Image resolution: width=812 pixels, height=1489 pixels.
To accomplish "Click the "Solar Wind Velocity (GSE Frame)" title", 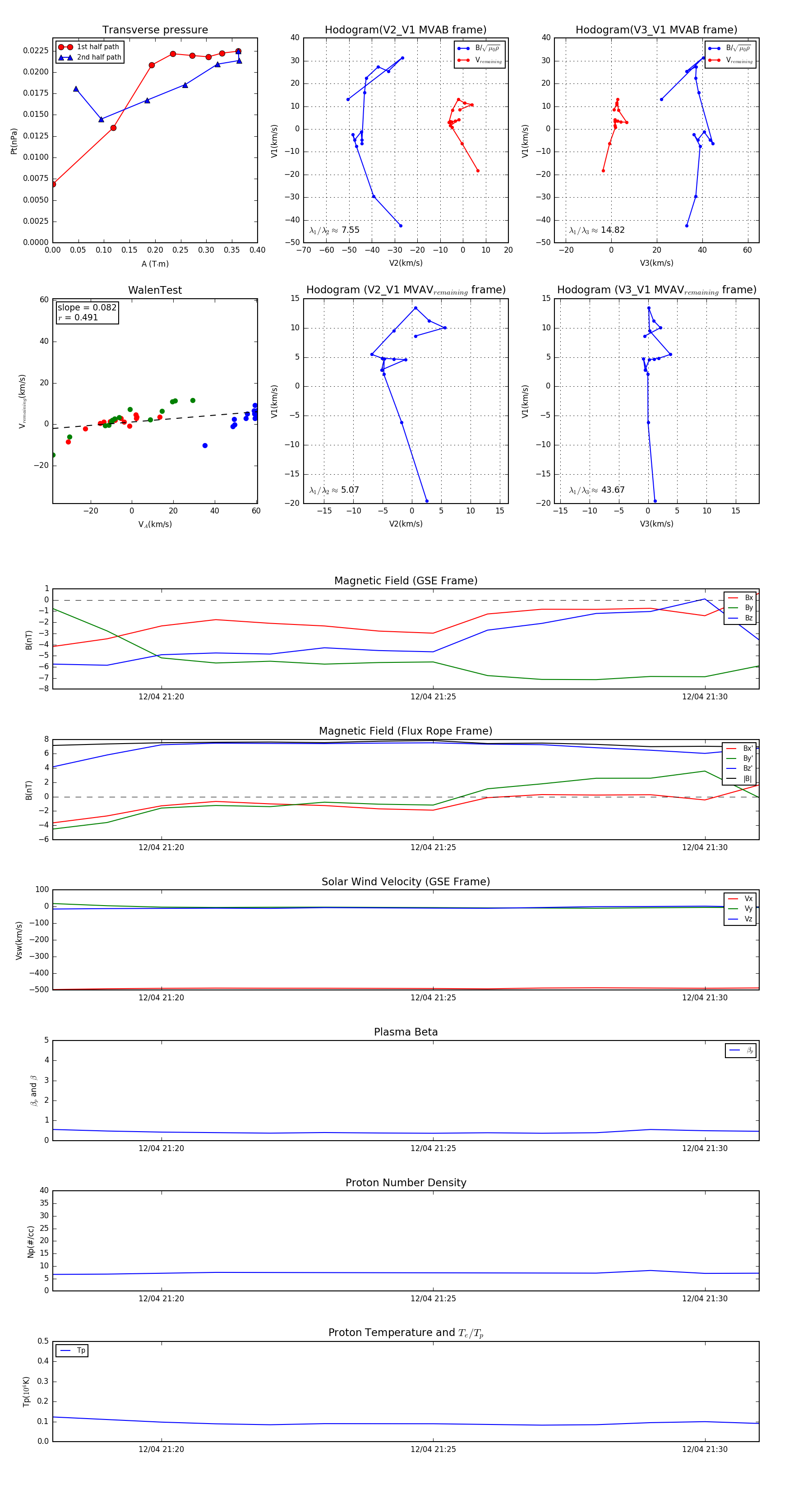I will pyautogui.click(x=406, y=882).
